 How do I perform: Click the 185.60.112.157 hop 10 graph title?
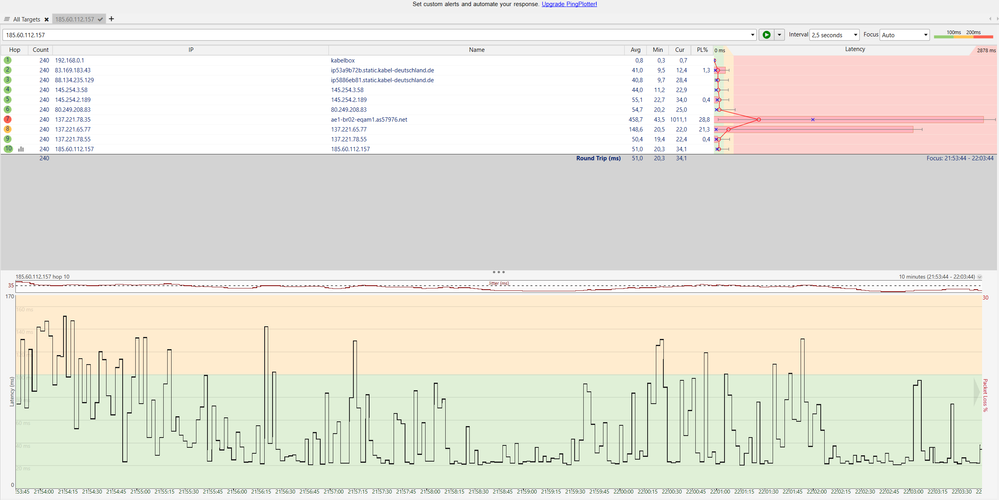click(43, 277)
